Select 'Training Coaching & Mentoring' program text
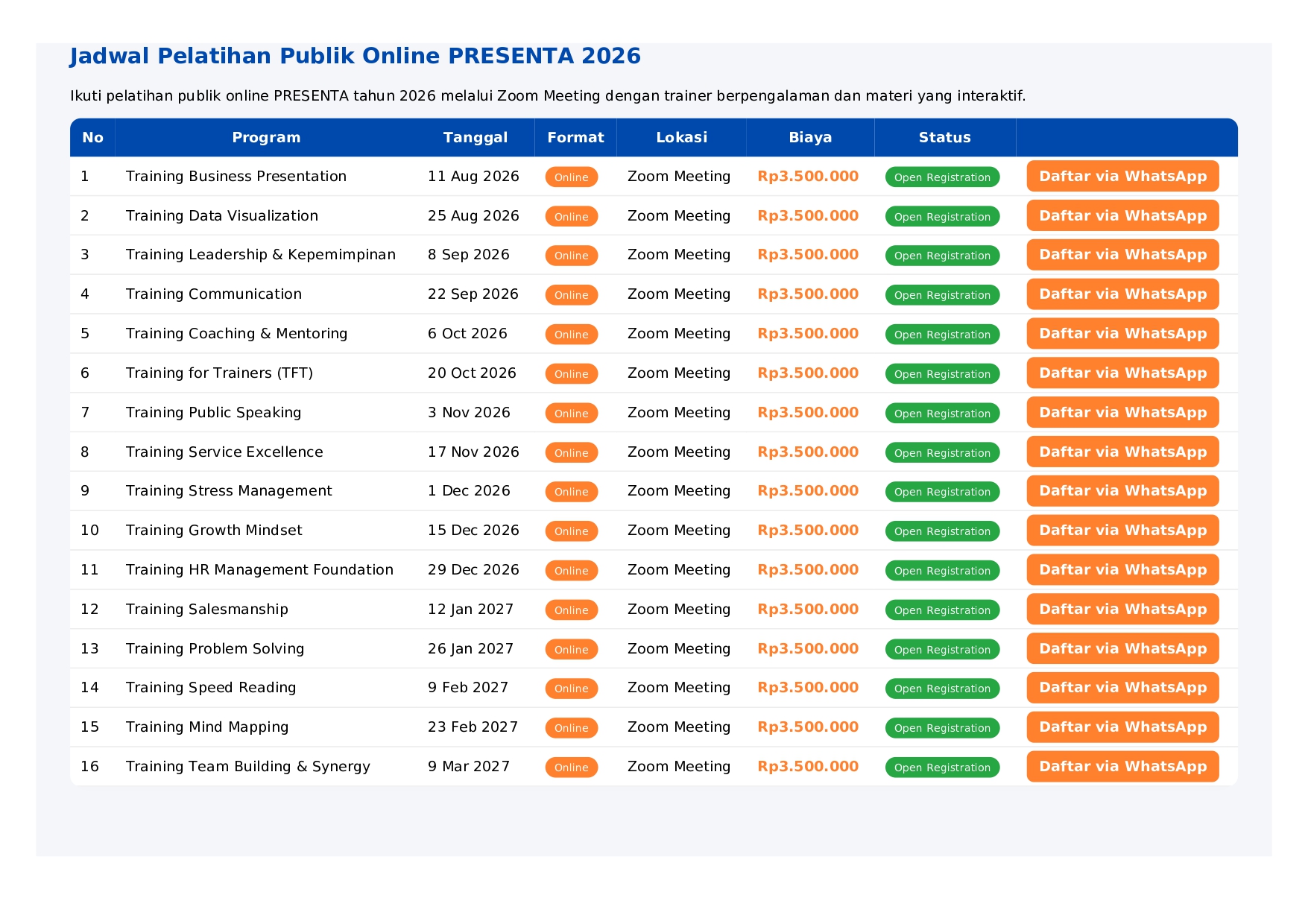The width and height of the screenshot is (1308, 924). pos(236,334)
